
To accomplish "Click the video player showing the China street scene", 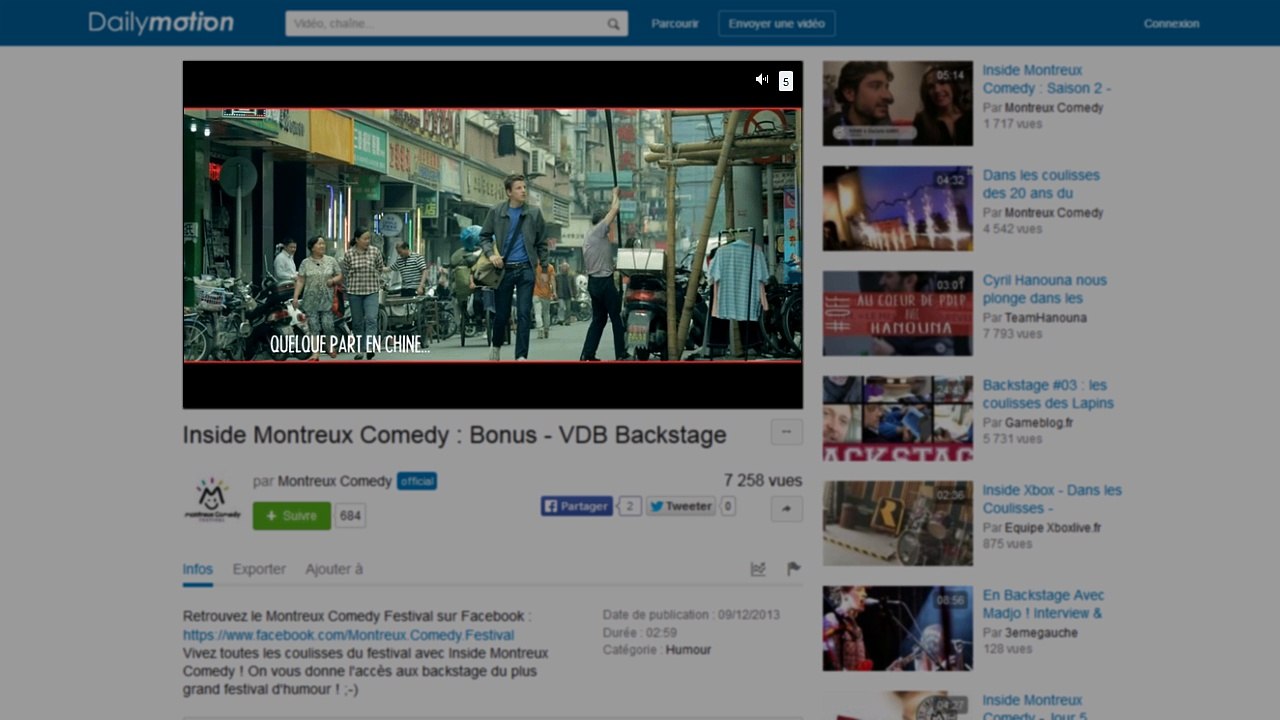I will point(493,235).
